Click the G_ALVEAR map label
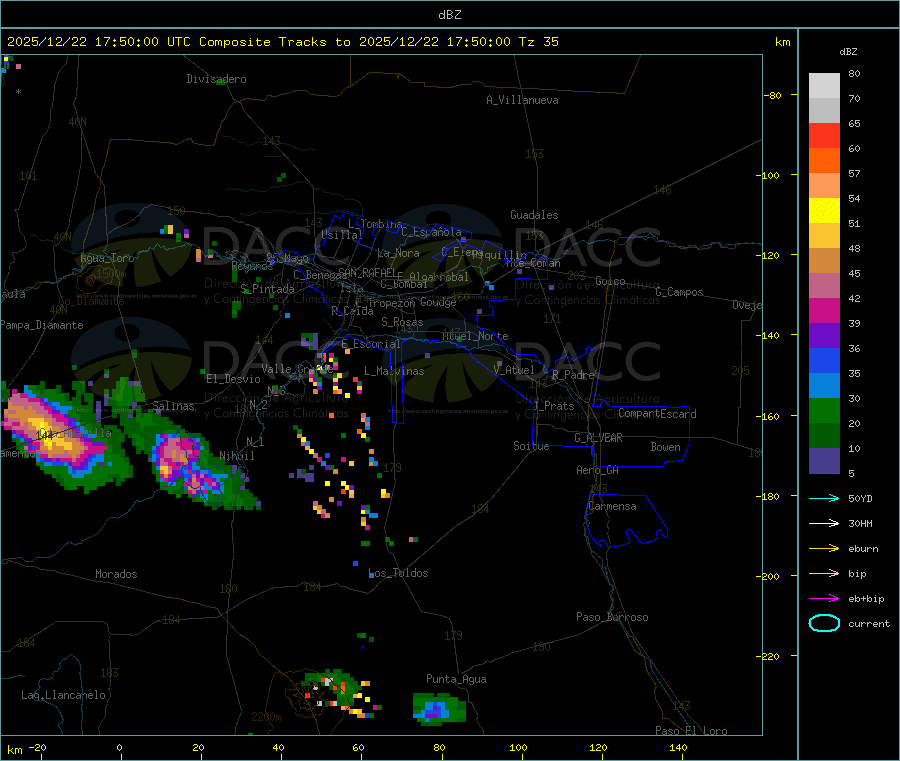 (x=598, y=438)
